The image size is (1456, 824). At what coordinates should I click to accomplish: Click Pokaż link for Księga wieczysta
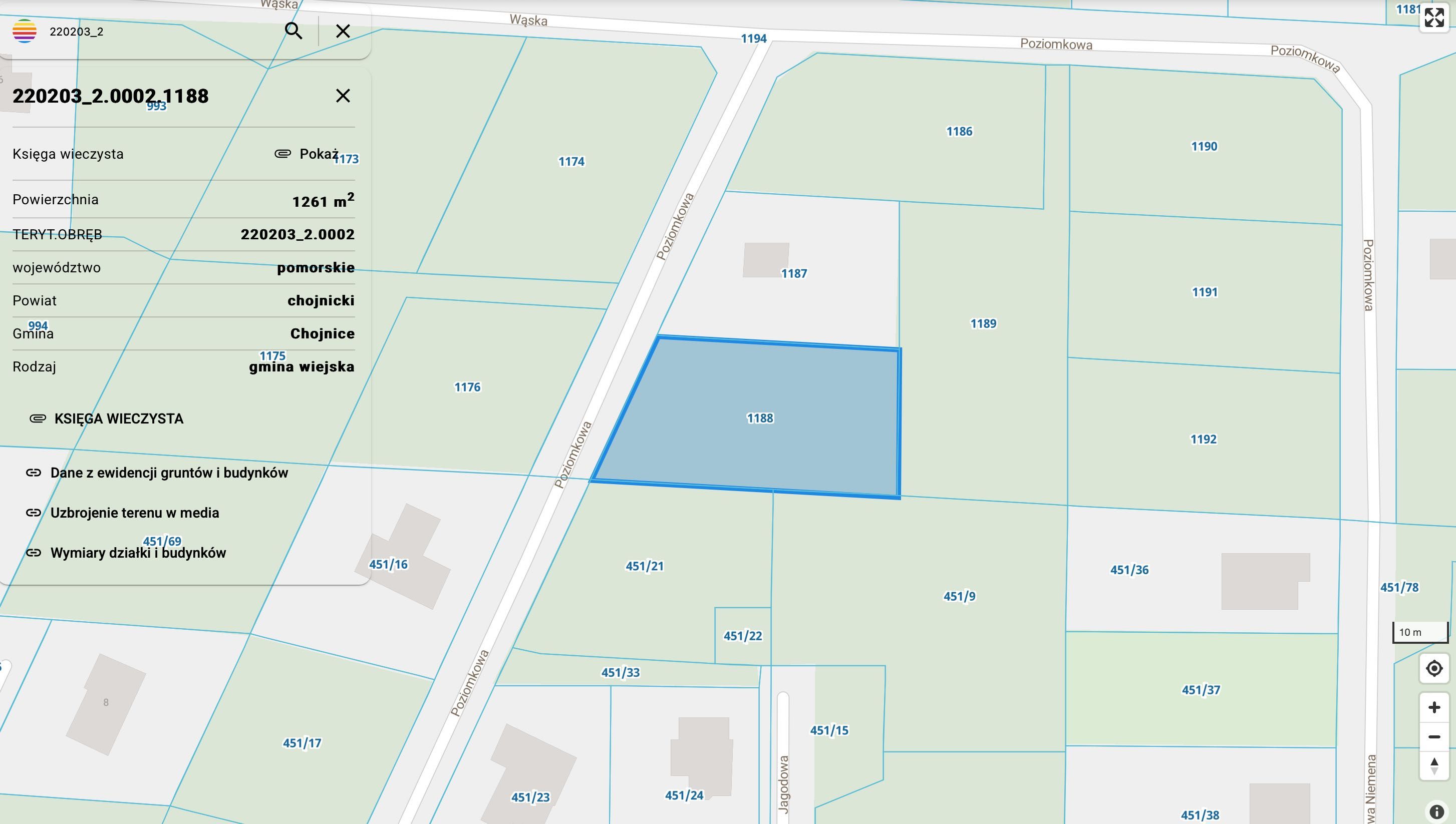(319, 154)
